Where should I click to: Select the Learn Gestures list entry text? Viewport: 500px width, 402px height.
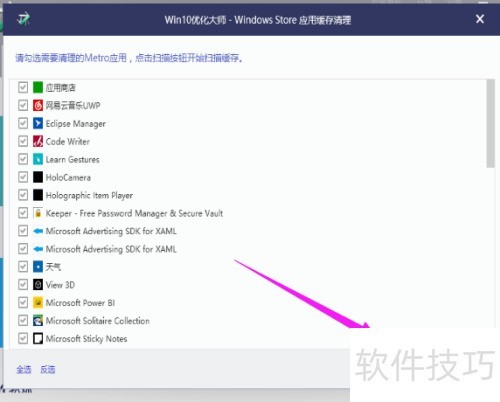[73, 160]
